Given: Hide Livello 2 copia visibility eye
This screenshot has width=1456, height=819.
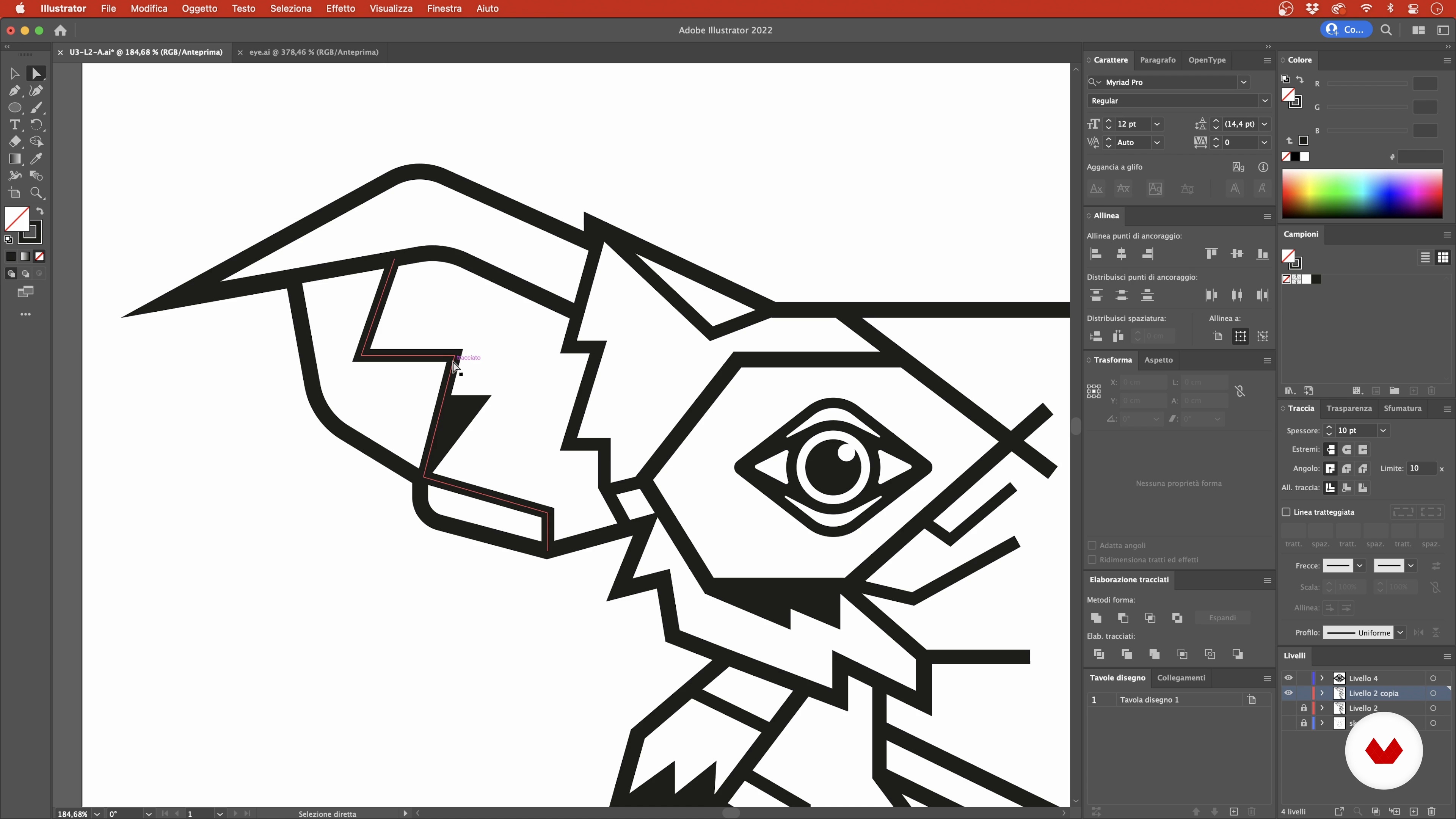Looking at the screenshot, I should click(1288, 693).
